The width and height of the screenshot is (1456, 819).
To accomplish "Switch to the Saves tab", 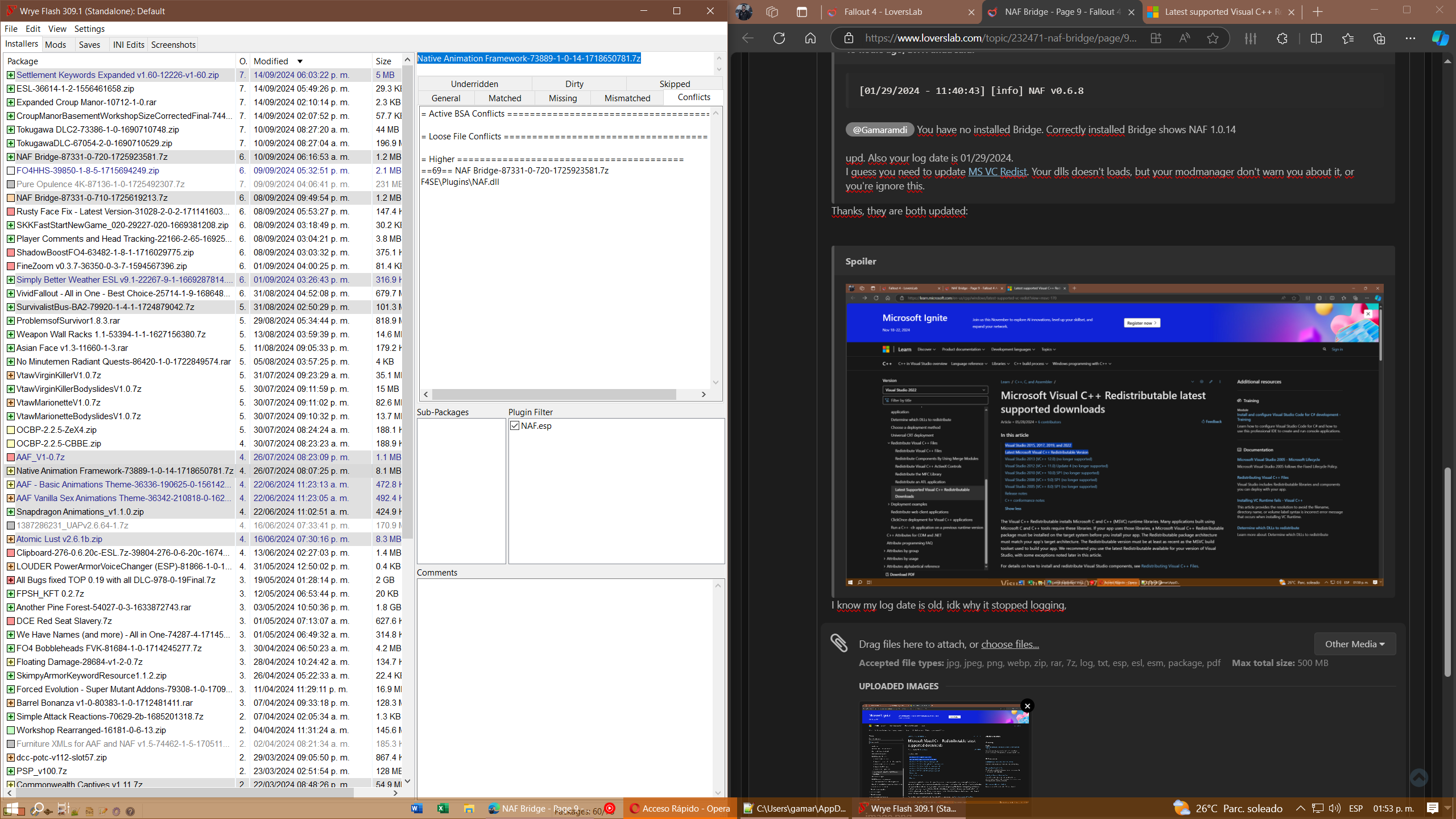I will [x=89, y=45].
